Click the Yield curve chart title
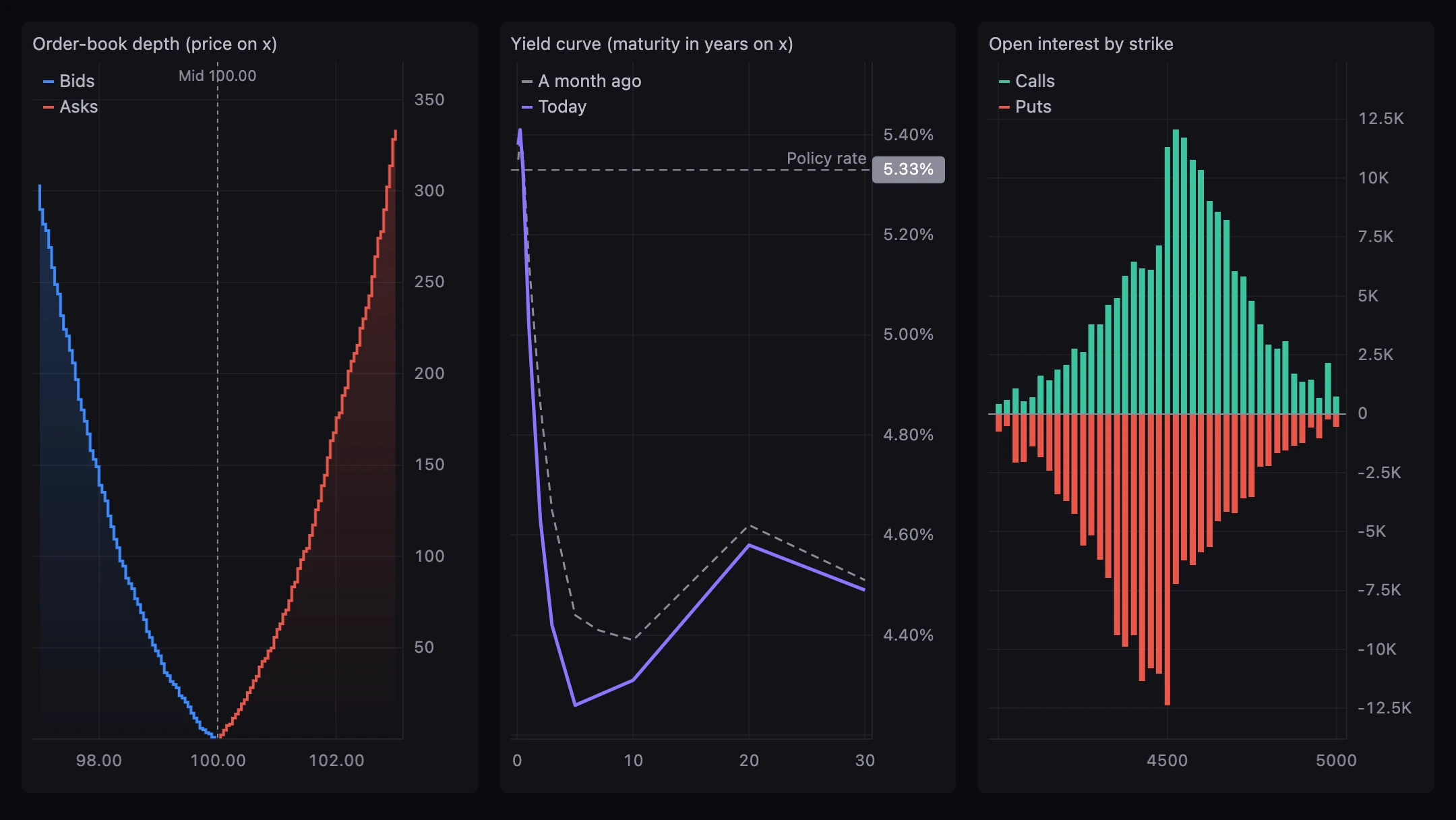 pyautogui.click(x=652, y=44)
